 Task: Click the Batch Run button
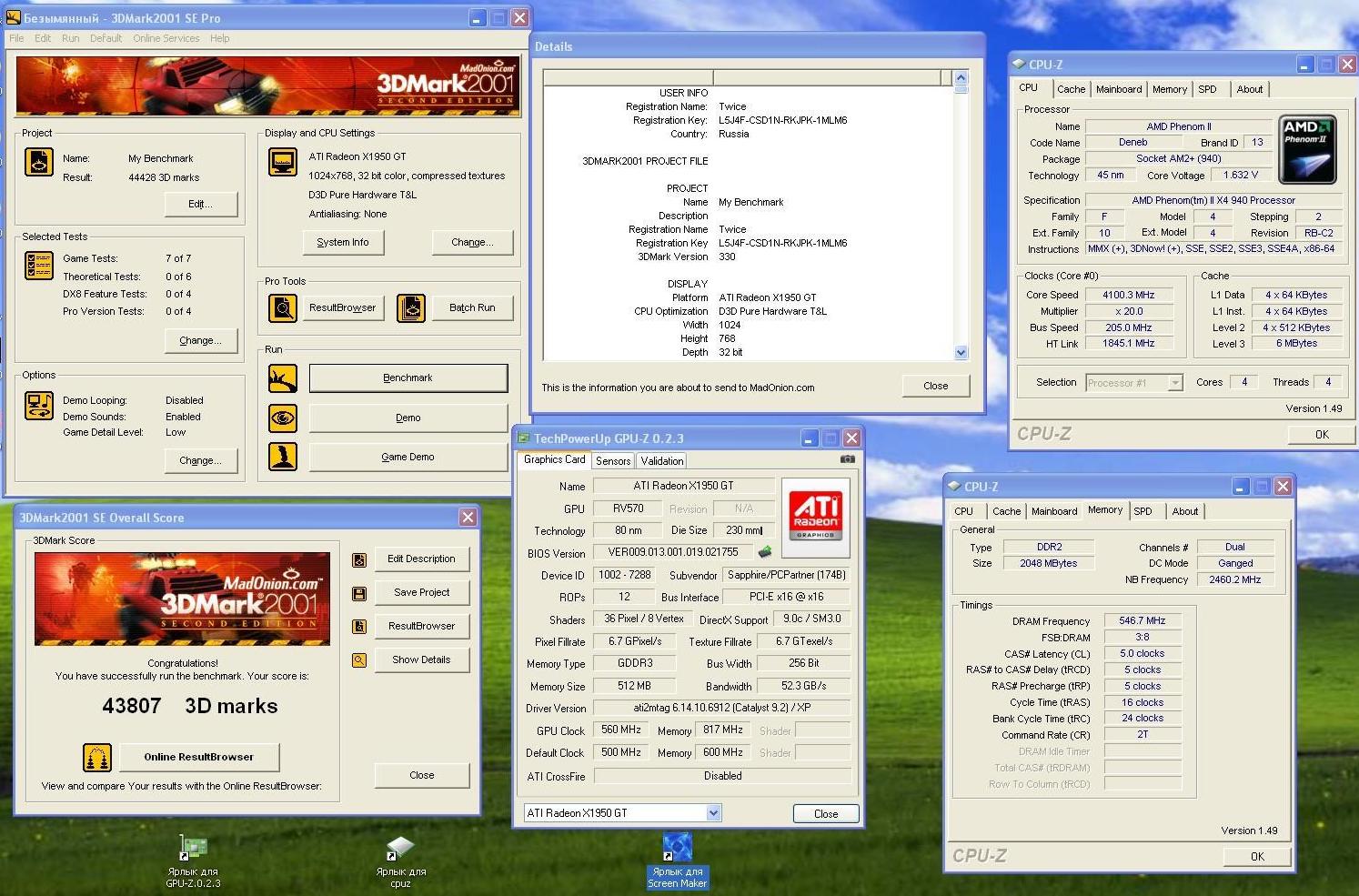click(472, 307)
